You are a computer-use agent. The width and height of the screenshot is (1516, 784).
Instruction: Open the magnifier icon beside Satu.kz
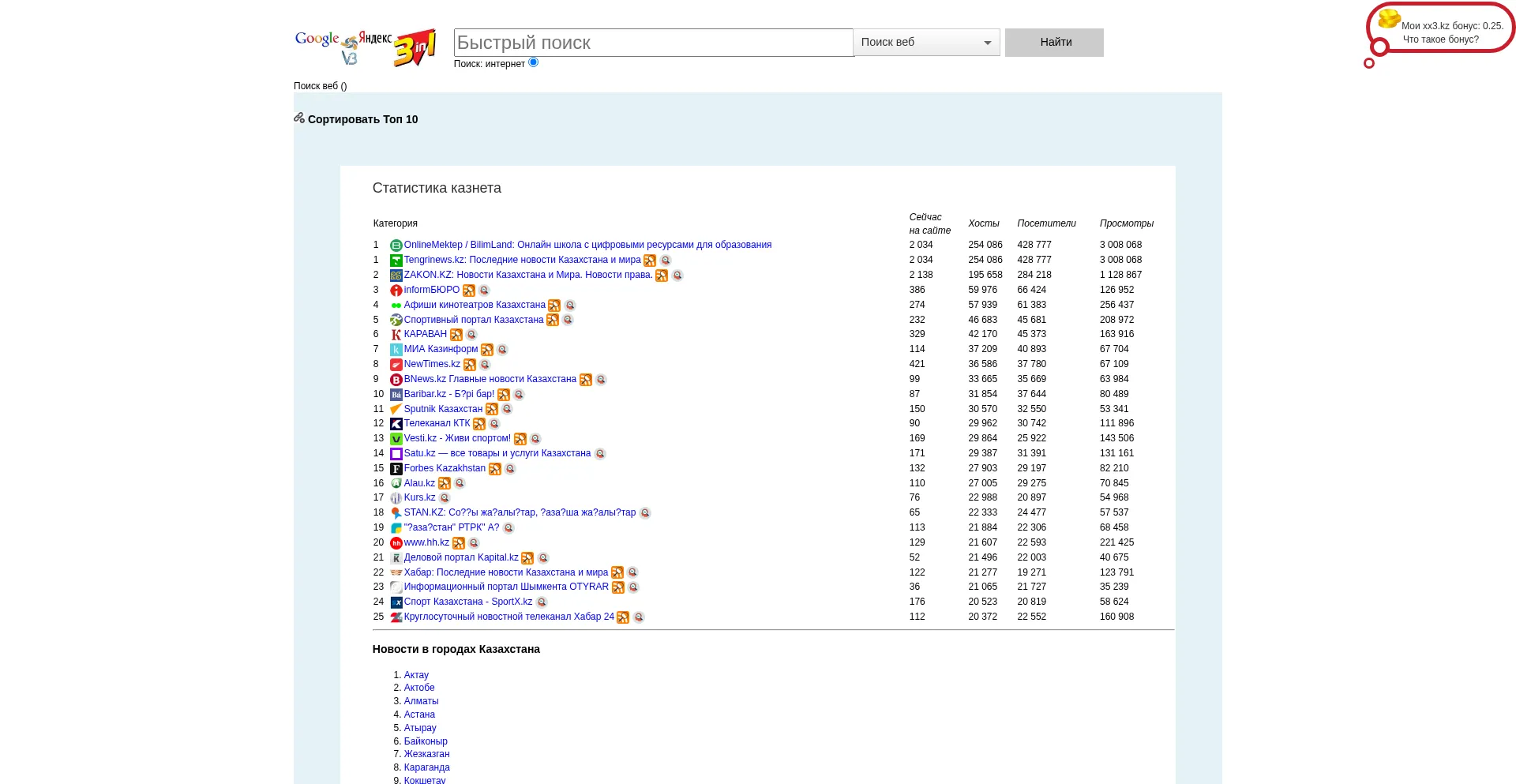(x=600, y=454)
